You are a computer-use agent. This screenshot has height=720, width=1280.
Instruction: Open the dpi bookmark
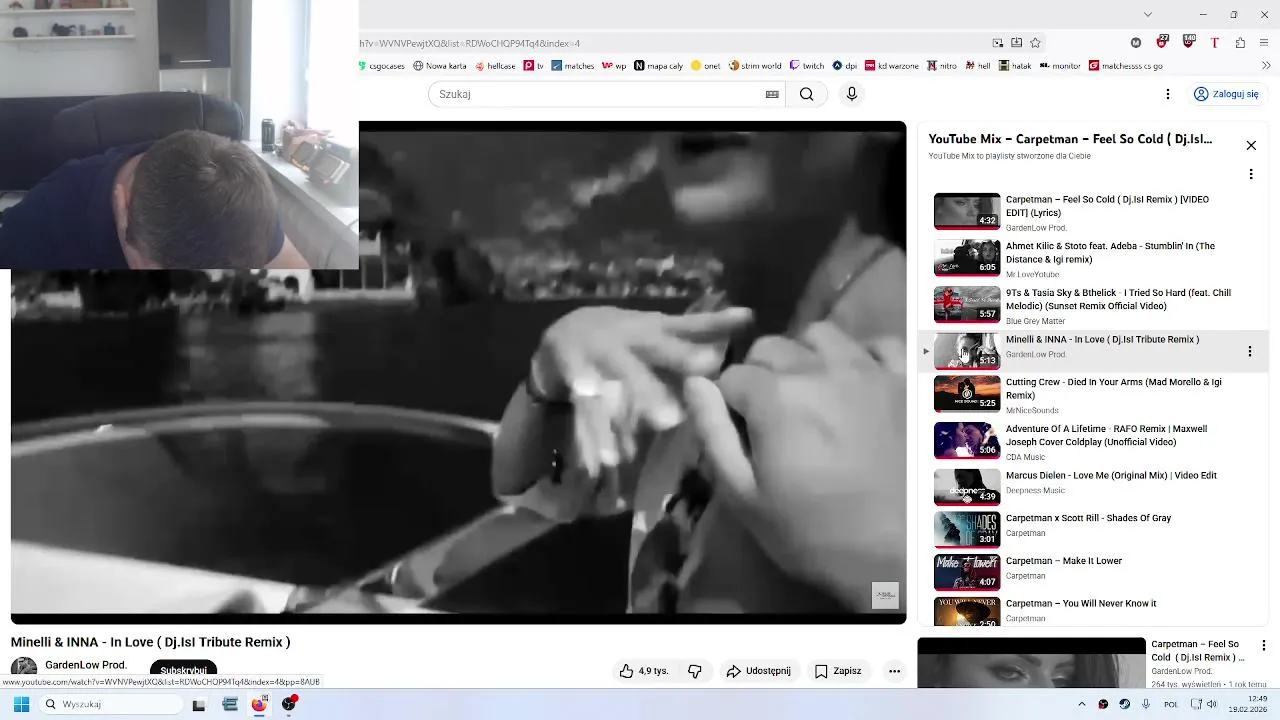(x=845, y=66)
